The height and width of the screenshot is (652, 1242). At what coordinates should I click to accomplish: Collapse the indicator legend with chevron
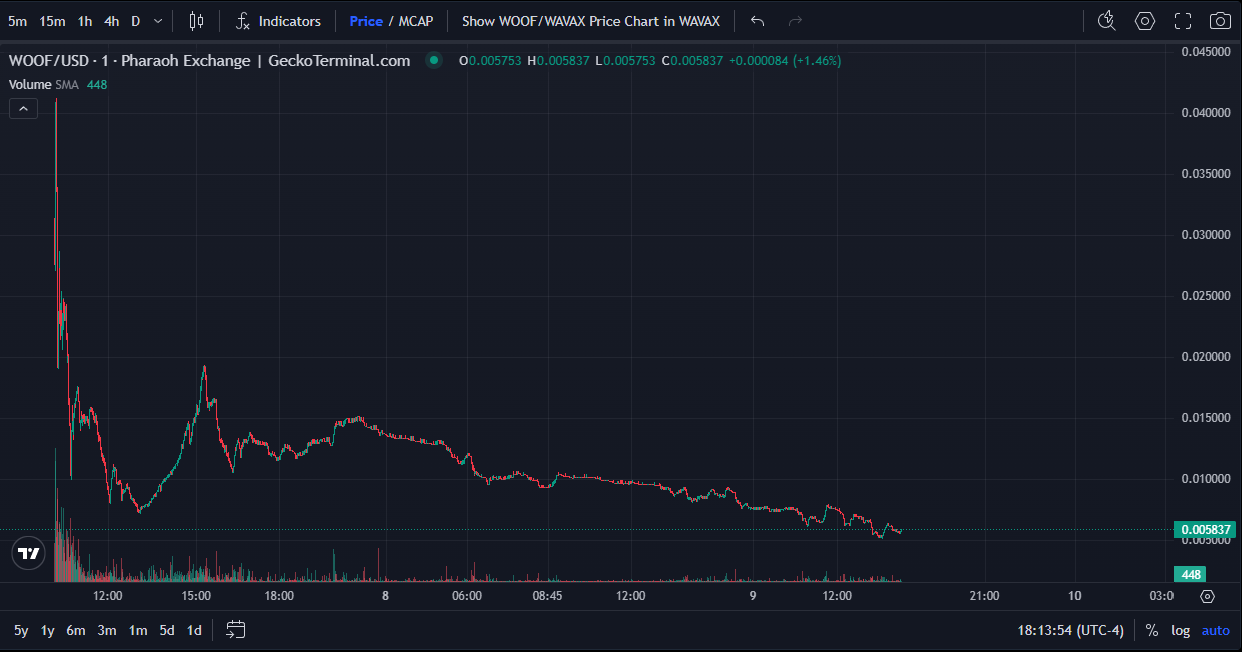tap(23, 108)
